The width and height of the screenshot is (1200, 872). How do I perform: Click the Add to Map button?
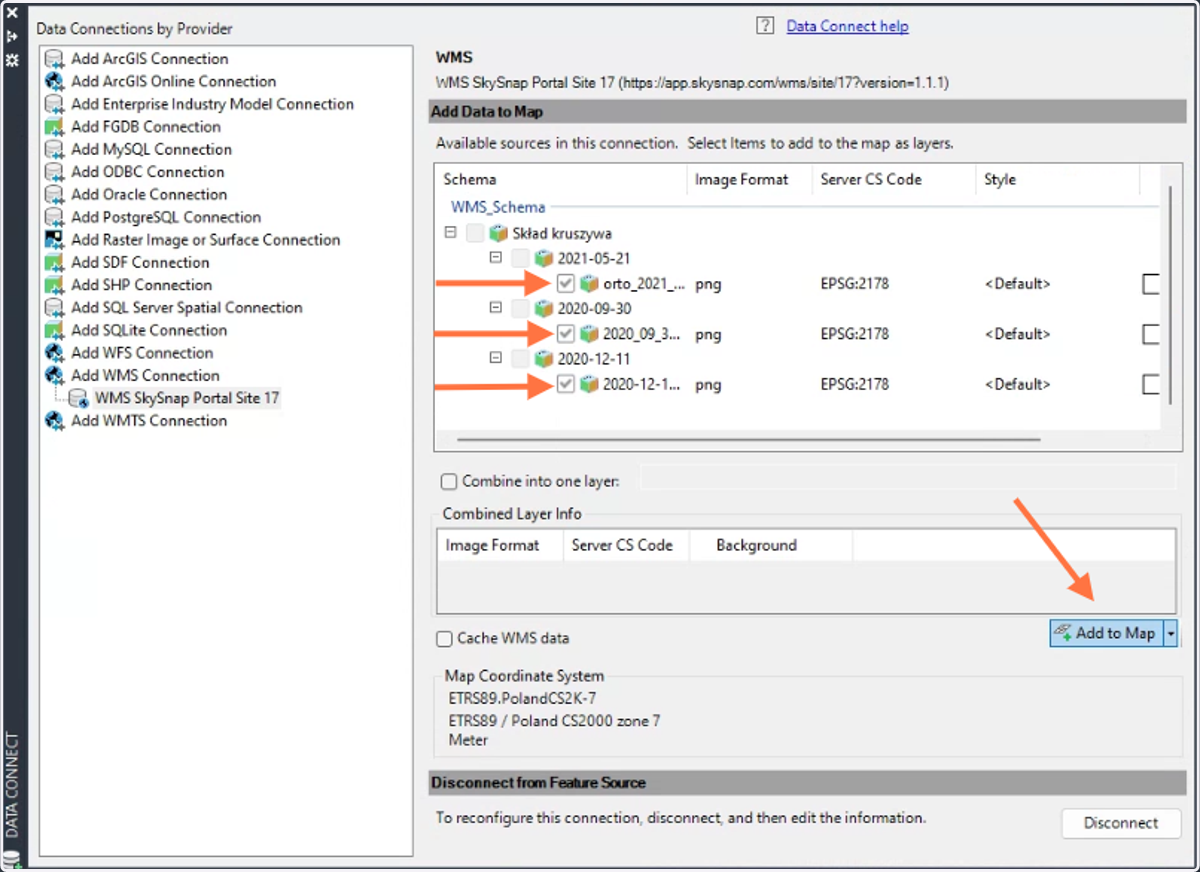click(x=1107, y=633)
